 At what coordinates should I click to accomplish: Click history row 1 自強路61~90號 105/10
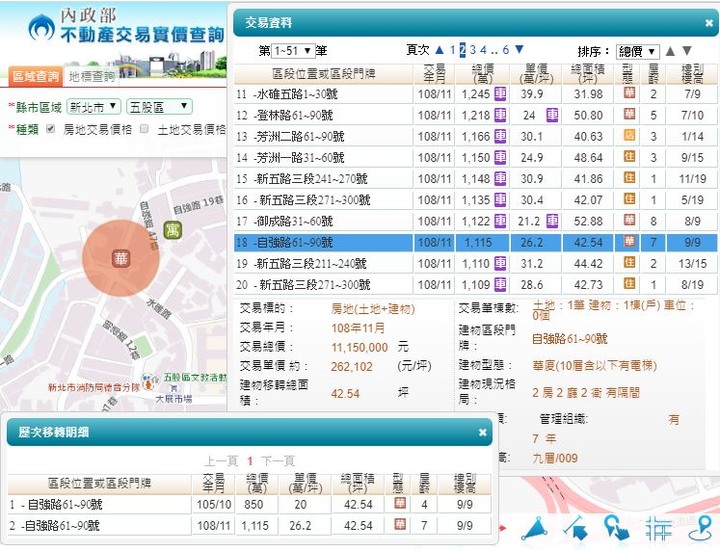(x=249, y=504)
